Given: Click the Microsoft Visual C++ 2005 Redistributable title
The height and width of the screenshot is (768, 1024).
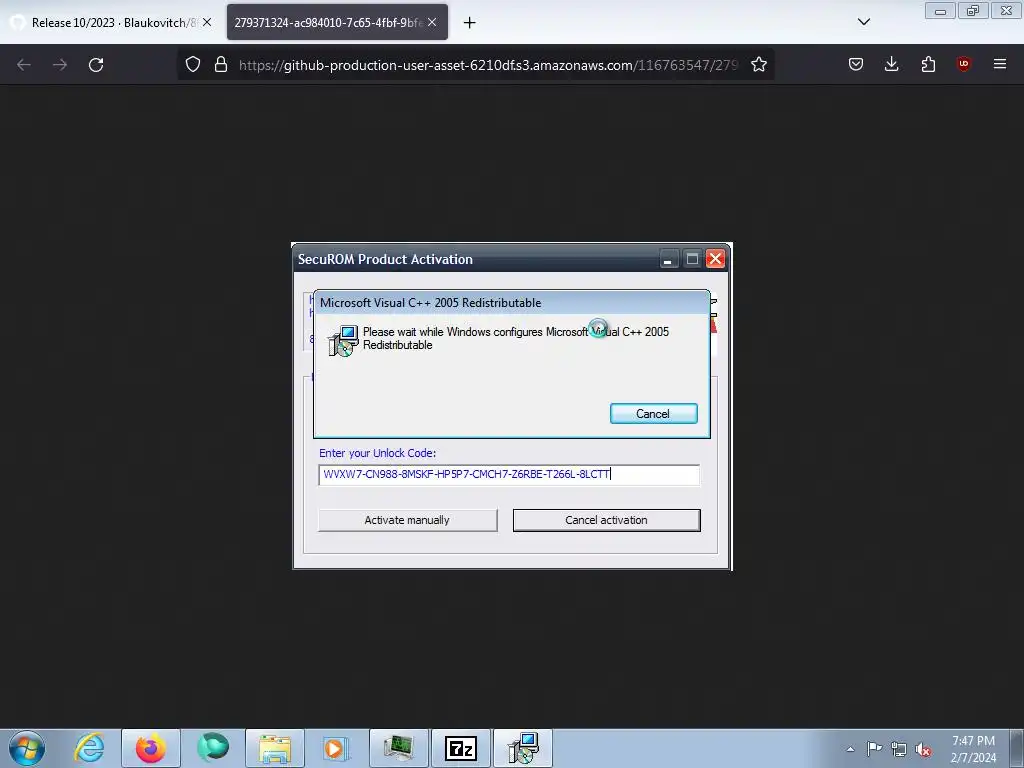Looking at the screenshot, I should pos(430,303).
